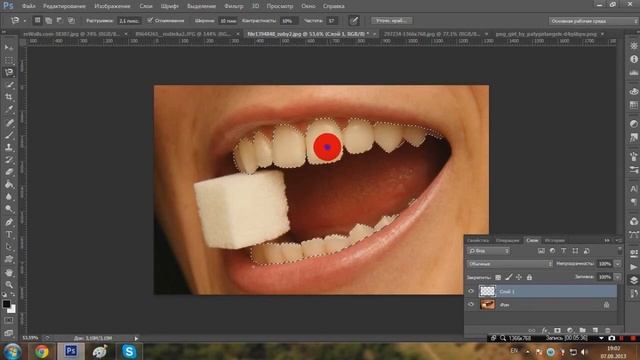Select the Zoom tool in toolbox
The height and width of the screenshot is (360, 640).
point(9,284)
